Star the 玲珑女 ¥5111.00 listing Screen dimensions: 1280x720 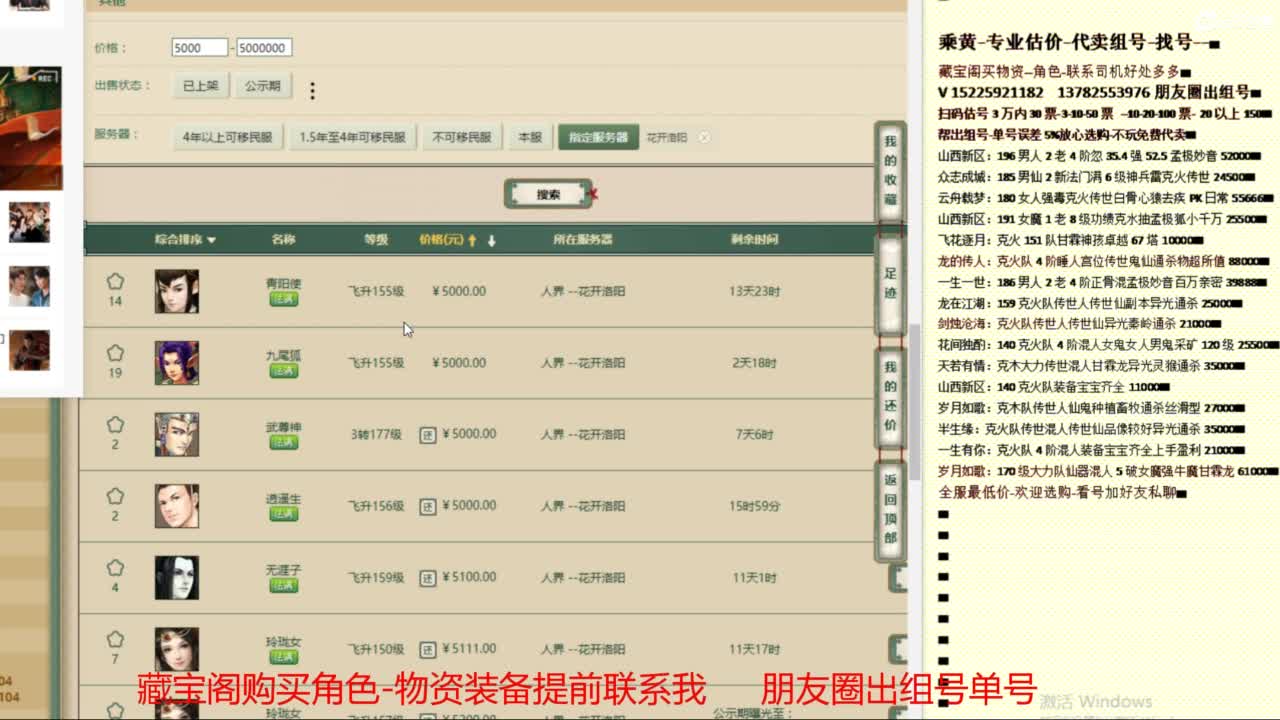pos(115,639)
